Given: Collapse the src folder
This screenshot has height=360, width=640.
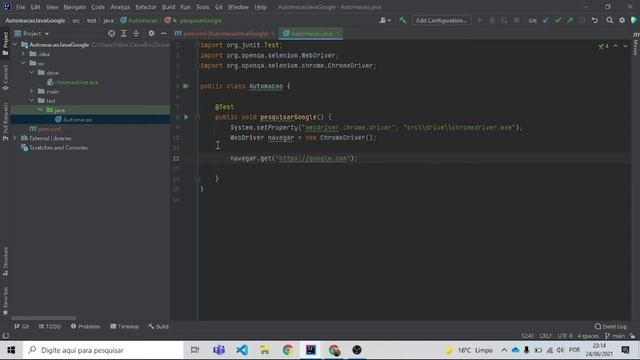Looking at the screenshot, I should click(x=23, y=63).
